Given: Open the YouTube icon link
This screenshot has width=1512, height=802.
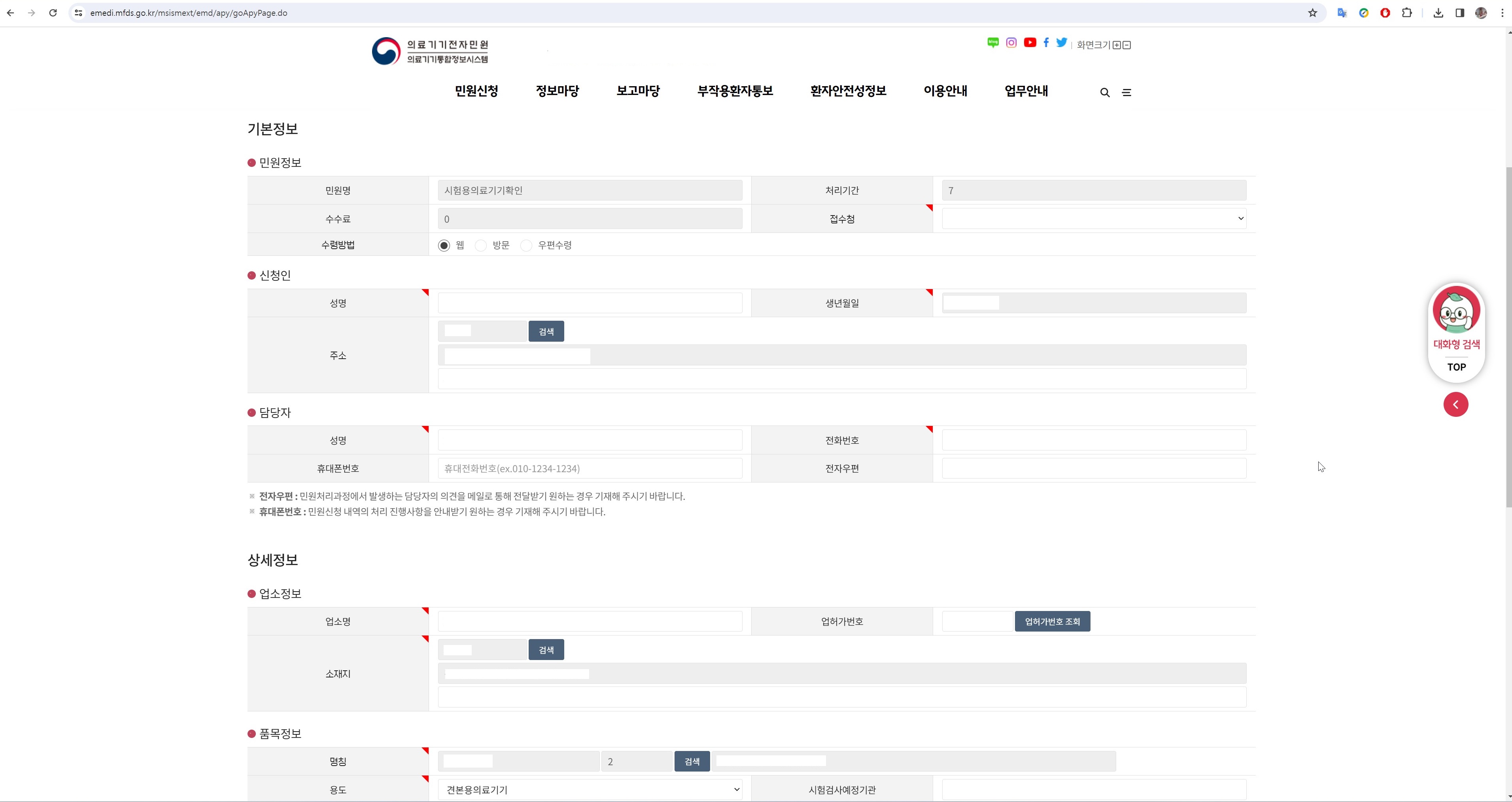Looking at the screenshot, I should pyautogui.click(x=1030, y=43).
